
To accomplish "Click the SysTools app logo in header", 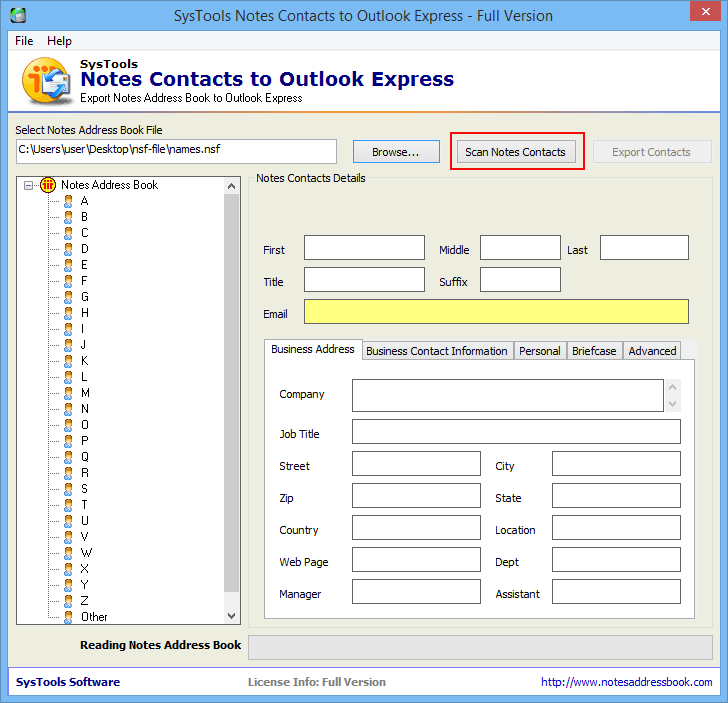I will click(46, 81).
